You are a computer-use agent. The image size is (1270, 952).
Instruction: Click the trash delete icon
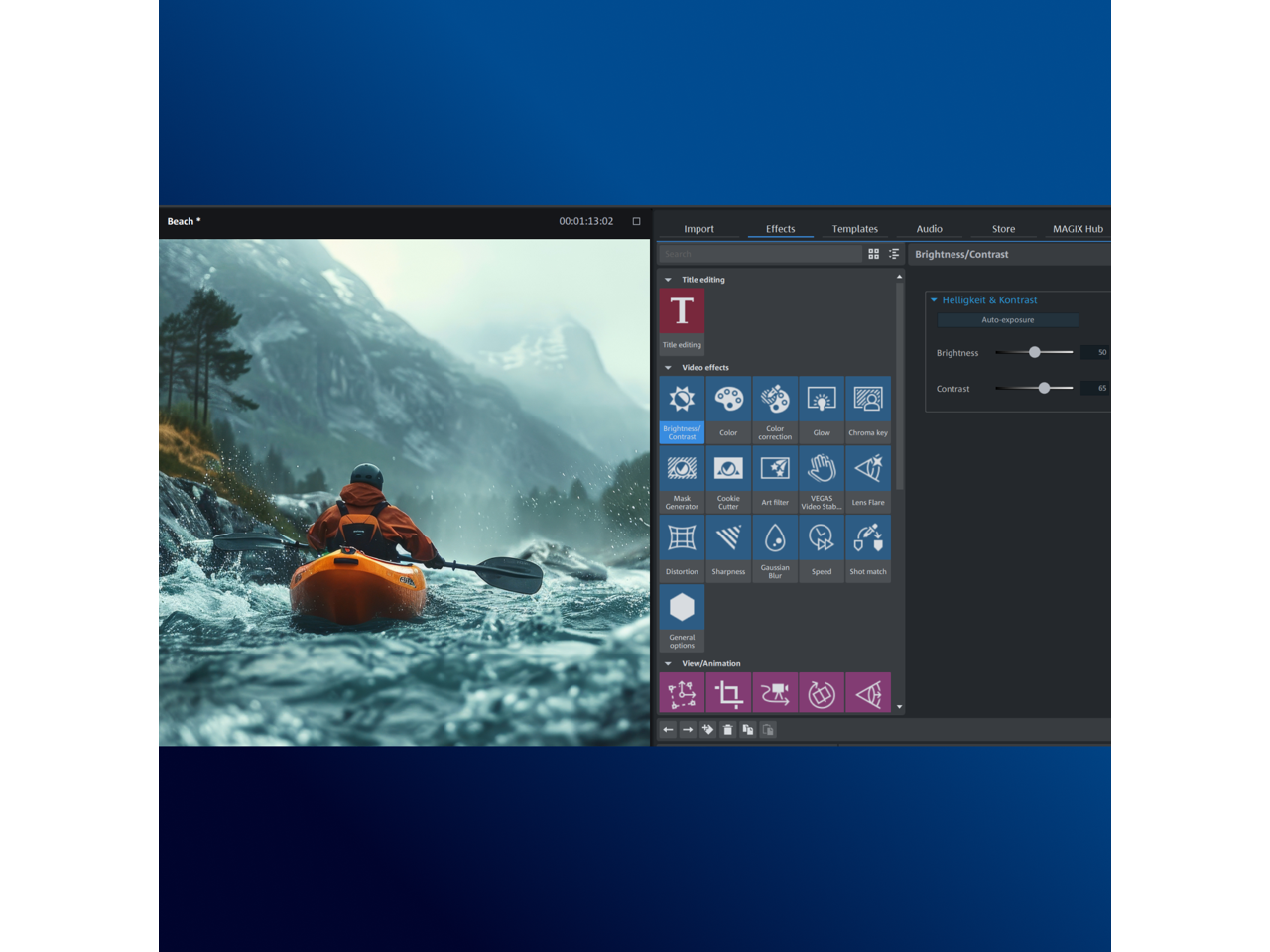click(x=727, y=730)
